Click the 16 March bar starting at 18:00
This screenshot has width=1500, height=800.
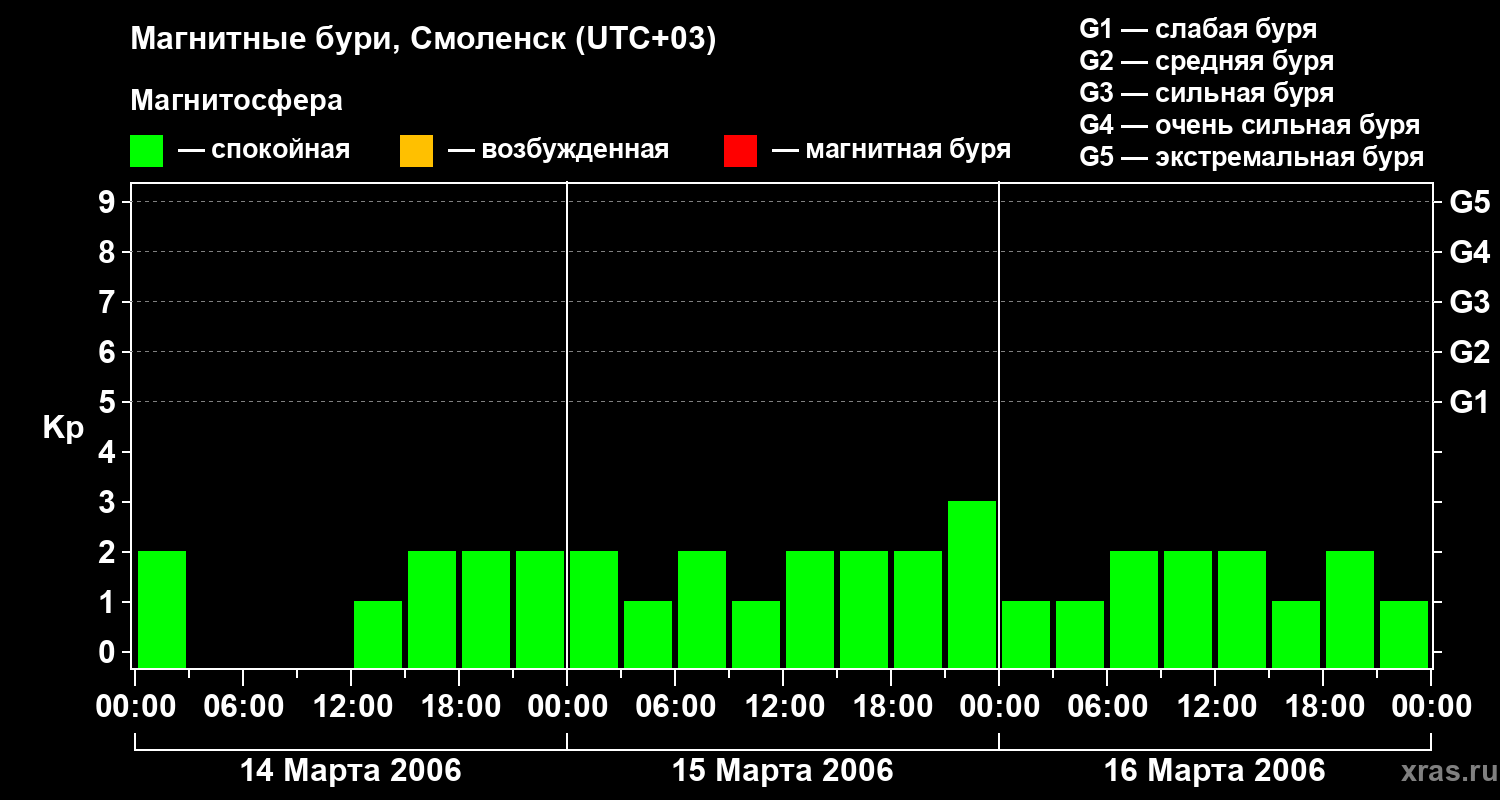coord(1350,609)
